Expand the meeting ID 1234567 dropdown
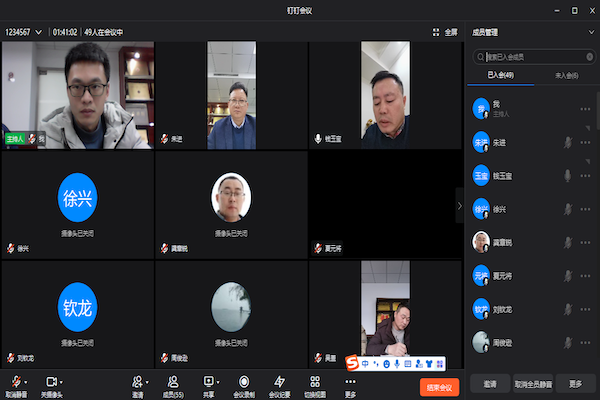The height and width of the screenshot is (400, 600). pos(38,32)
